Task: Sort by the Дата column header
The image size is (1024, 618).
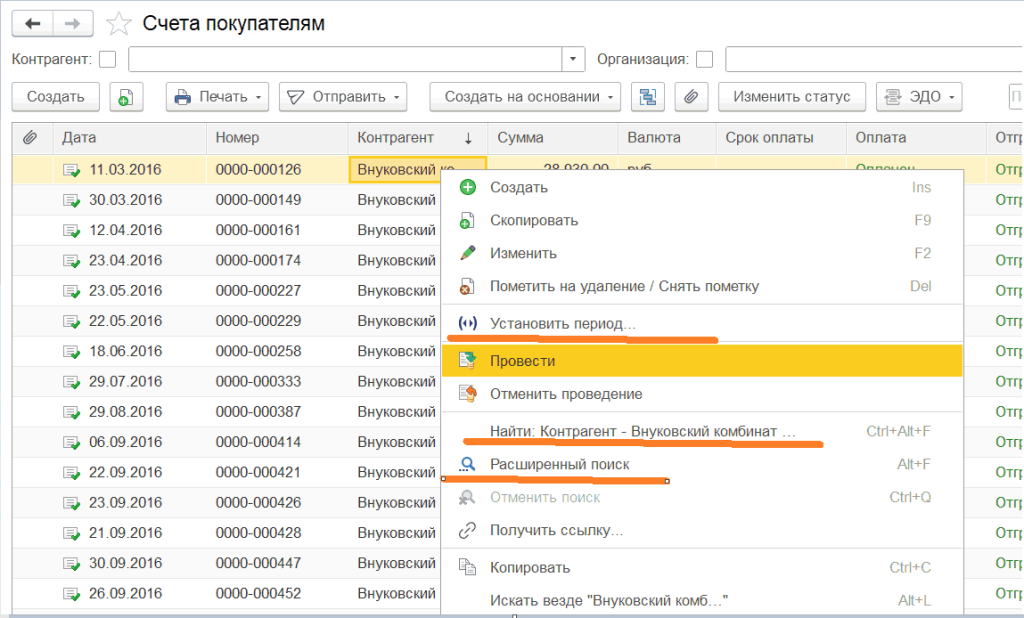Action: click(x=79, y=138)
